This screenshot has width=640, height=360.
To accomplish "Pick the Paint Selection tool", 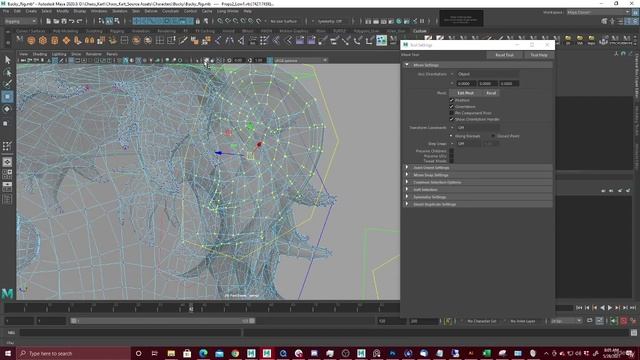I will pyautogui.click(x=7, y=84).
